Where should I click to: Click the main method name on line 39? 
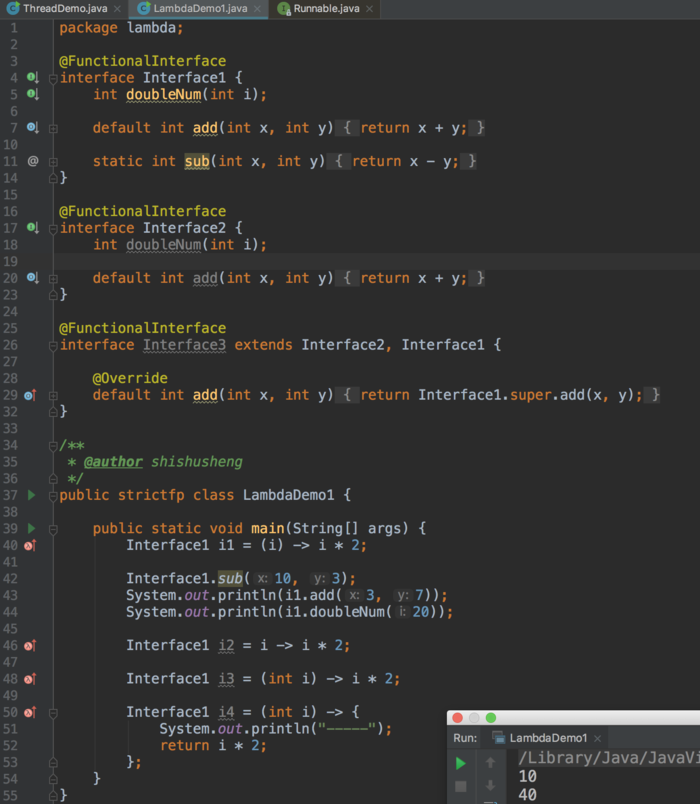(x=268, y=529)
